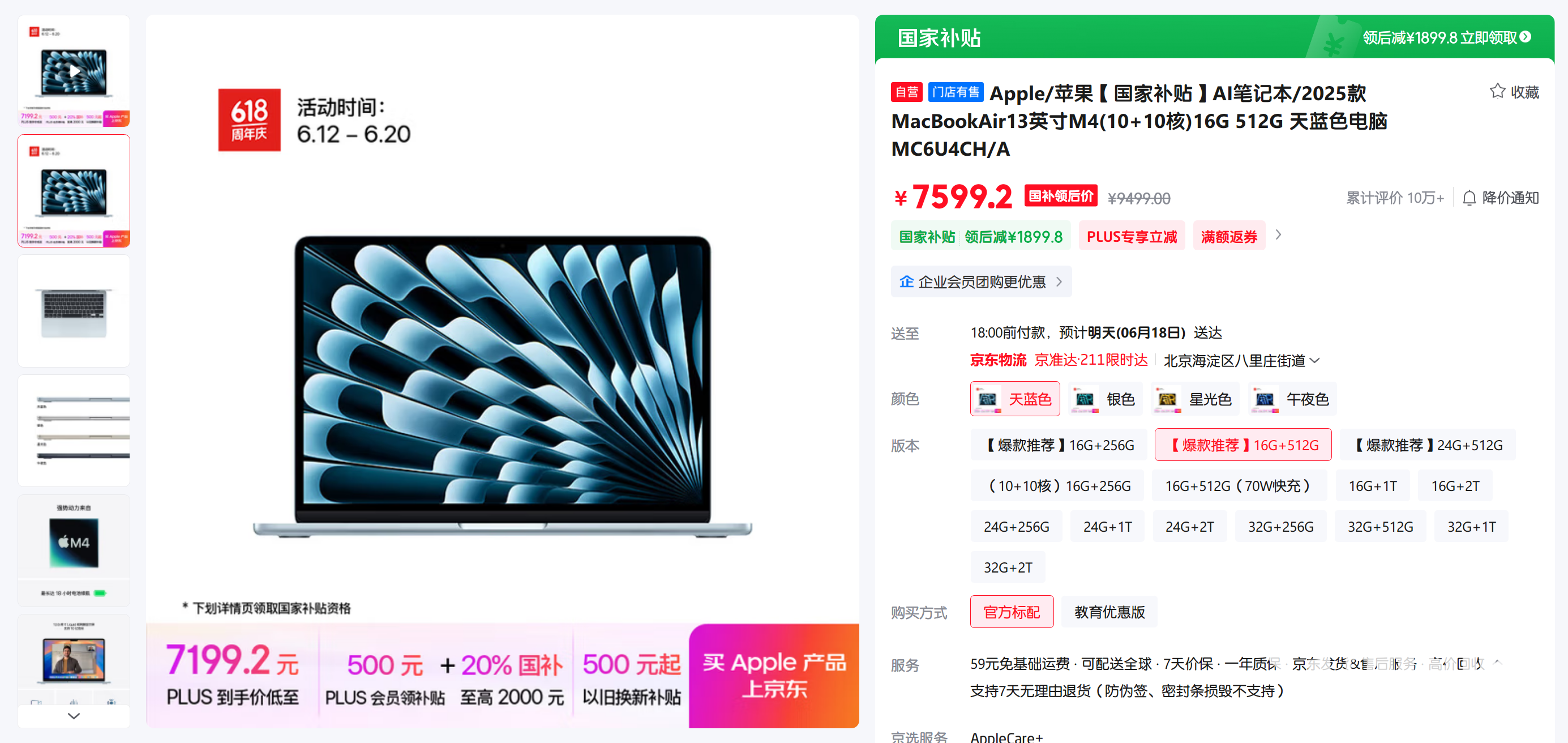Open the 企业会员团购更优惠 link
The width and height of the screenshot is (1568, 743).
pos(981,281)
